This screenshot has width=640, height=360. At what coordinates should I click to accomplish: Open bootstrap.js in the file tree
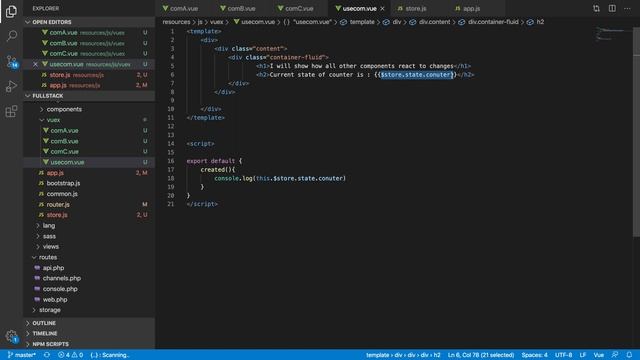89,184
